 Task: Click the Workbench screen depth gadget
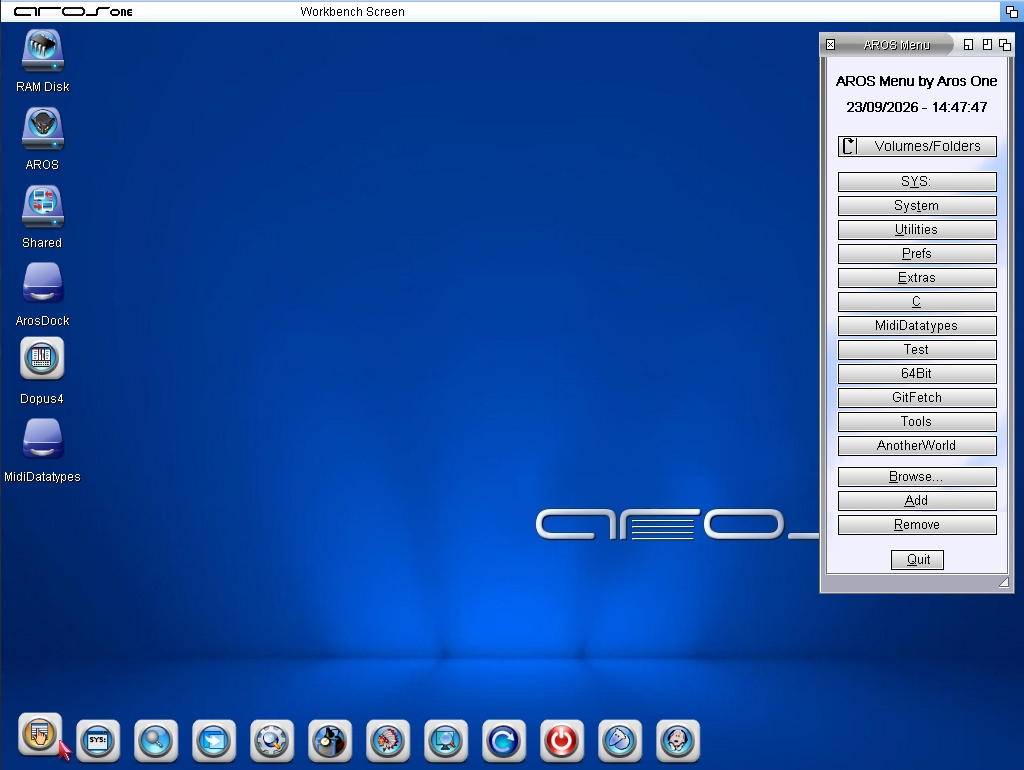(x=1012, y=11)
